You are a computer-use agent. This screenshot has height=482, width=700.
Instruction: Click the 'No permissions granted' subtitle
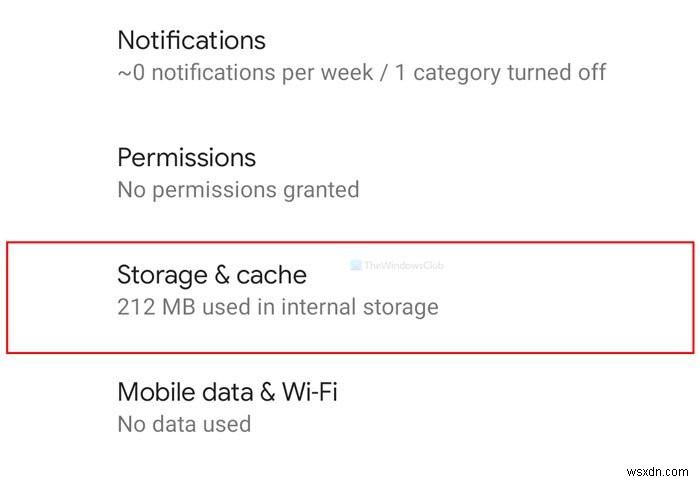click(x=238, y=189)
